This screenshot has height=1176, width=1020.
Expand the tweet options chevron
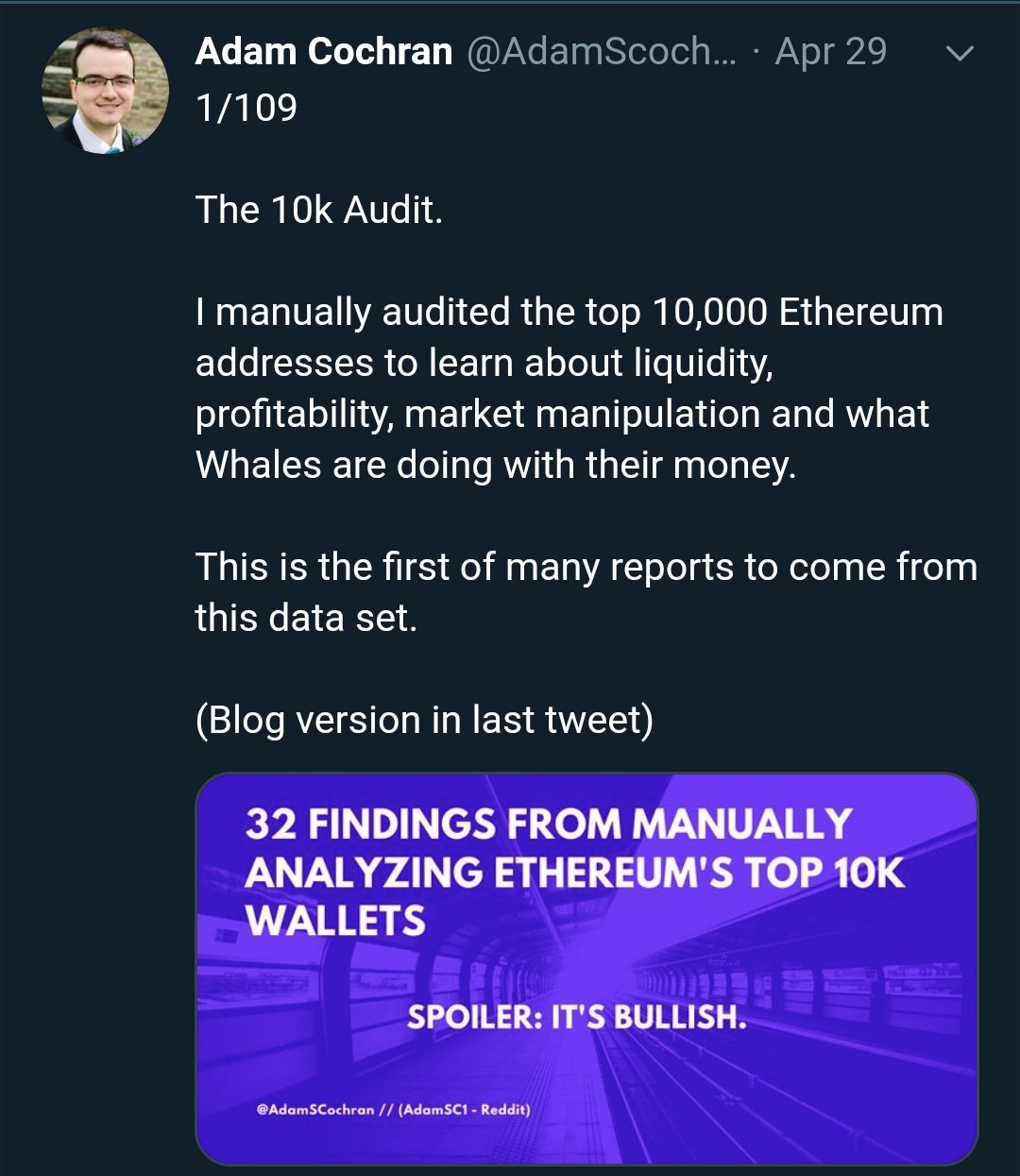pos(959,54)
